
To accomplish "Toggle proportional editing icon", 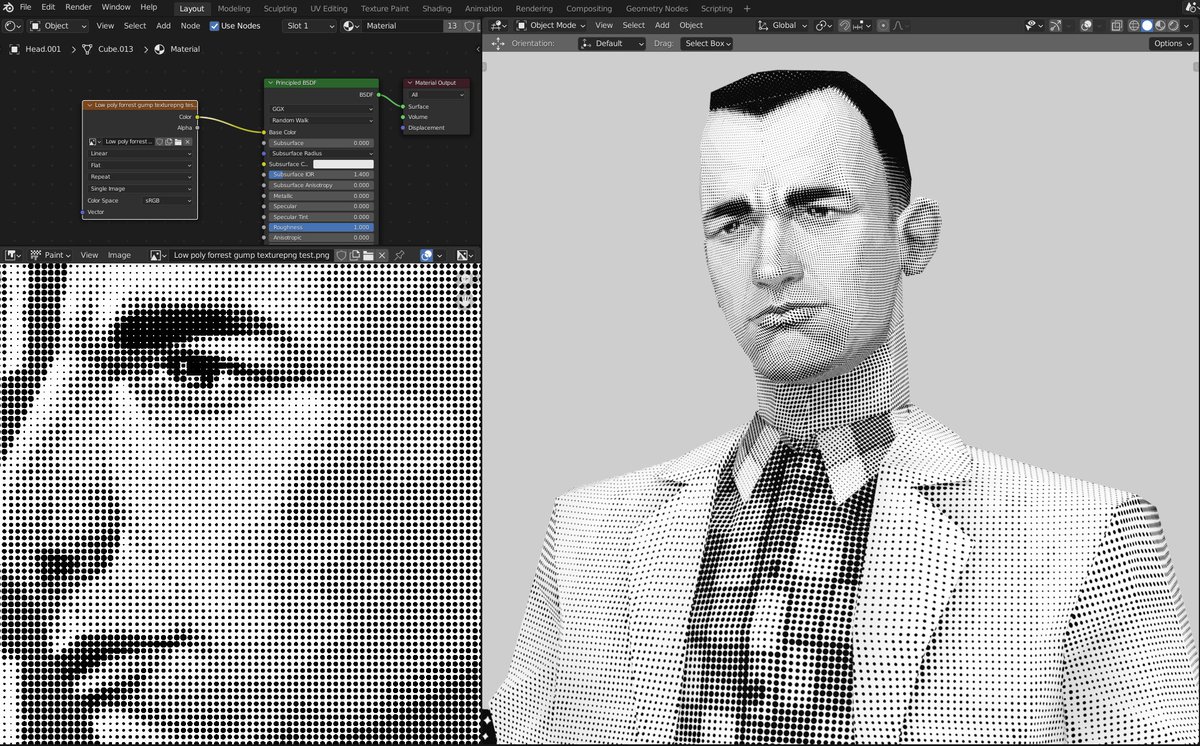I will click(x=883, y=25).
